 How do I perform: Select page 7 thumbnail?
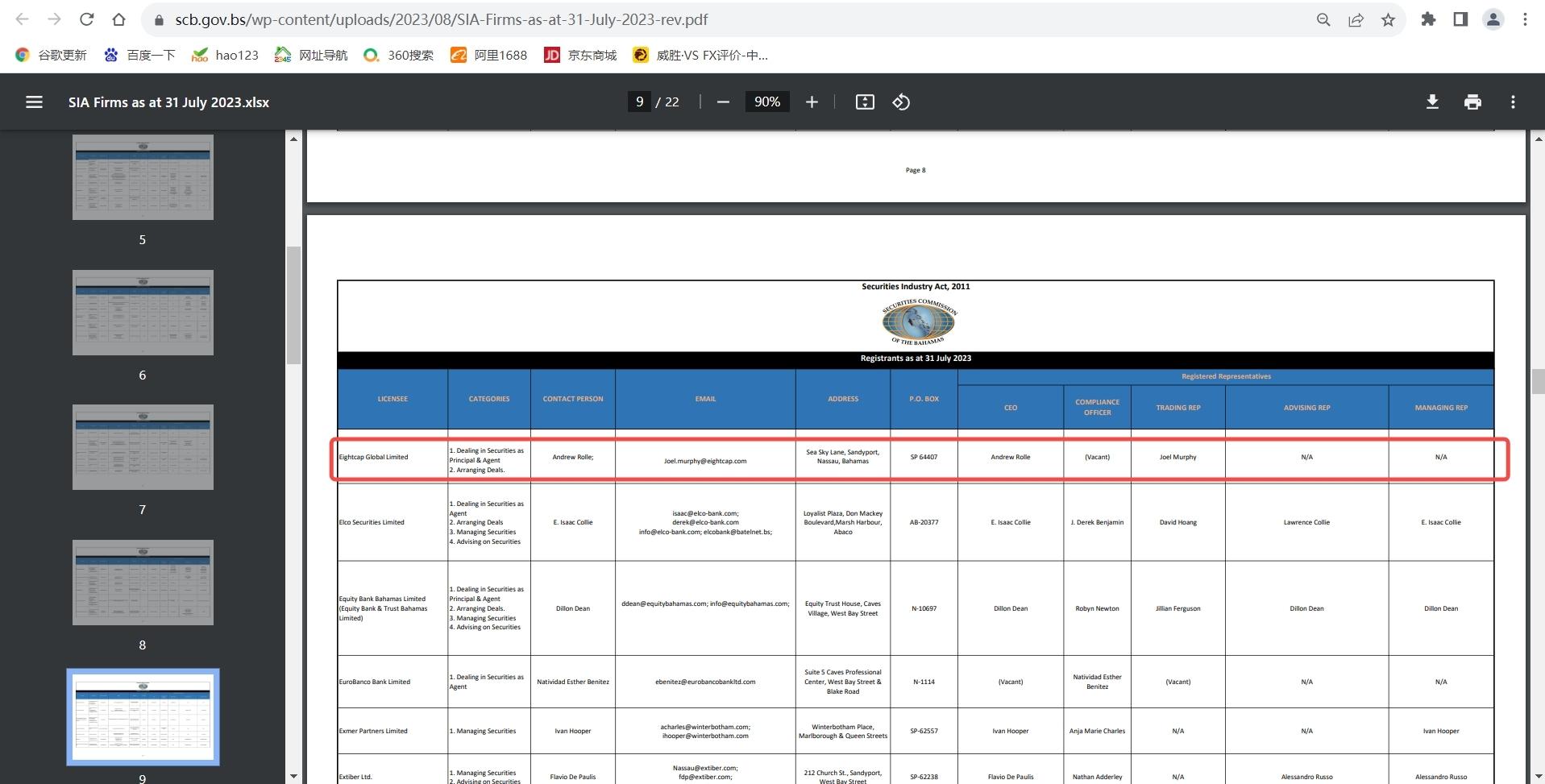coord(143,447)
